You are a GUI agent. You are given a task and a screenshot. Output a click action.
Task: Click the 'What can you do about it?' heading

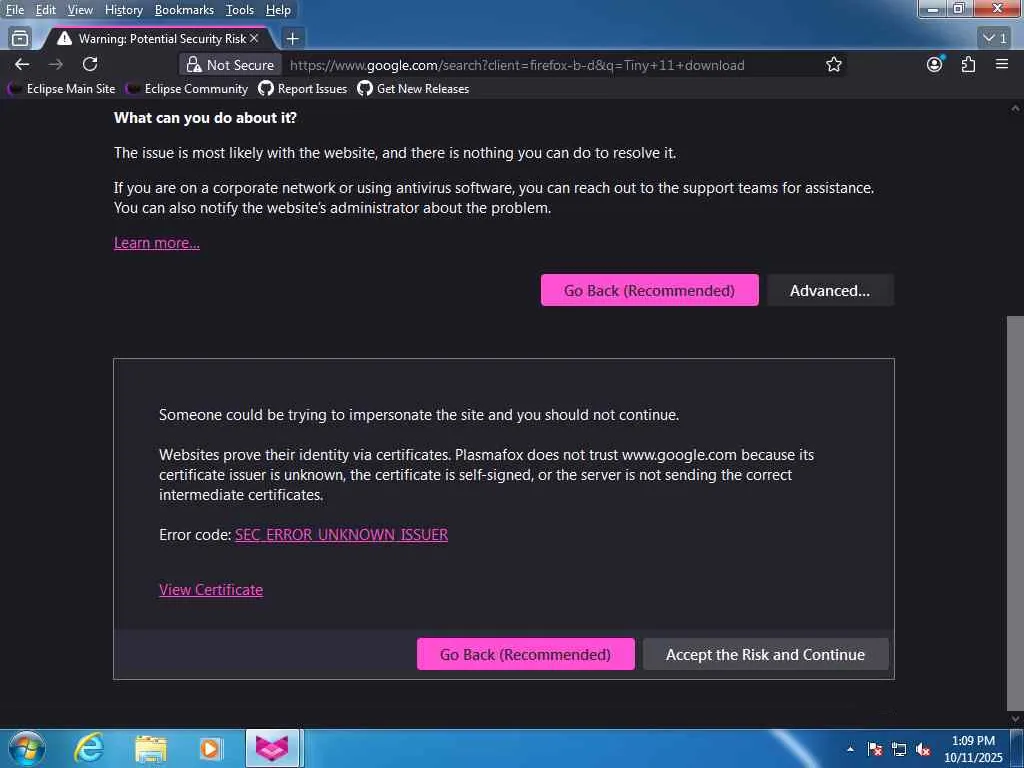point(205,118)
